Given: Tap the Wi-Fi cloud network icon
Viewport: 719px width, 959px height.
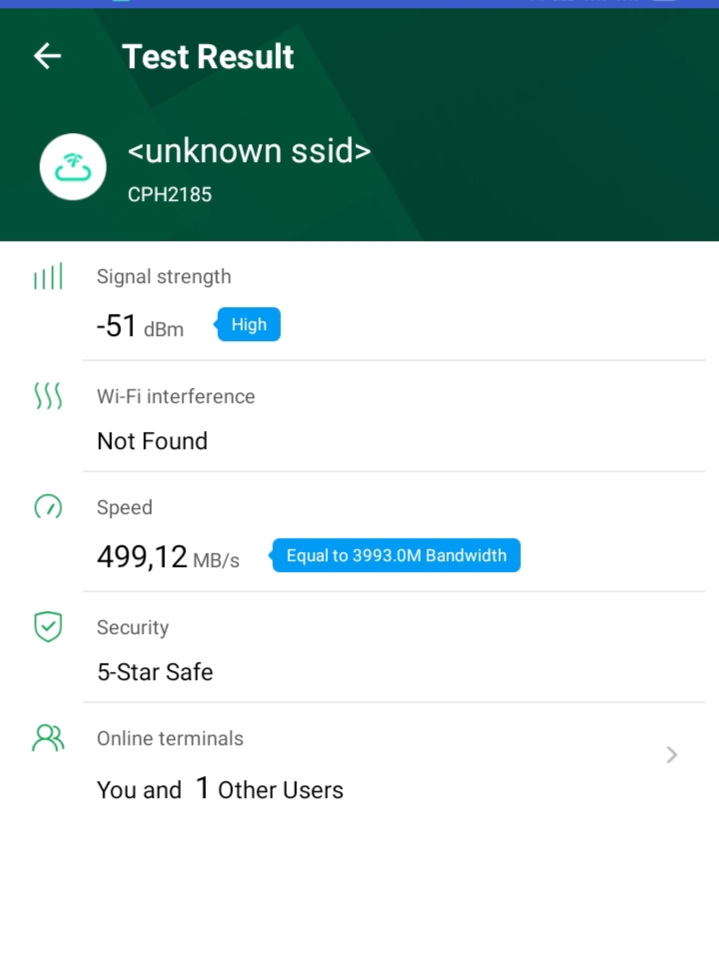Looking at the screenshot, I should [x=73, y=168].
